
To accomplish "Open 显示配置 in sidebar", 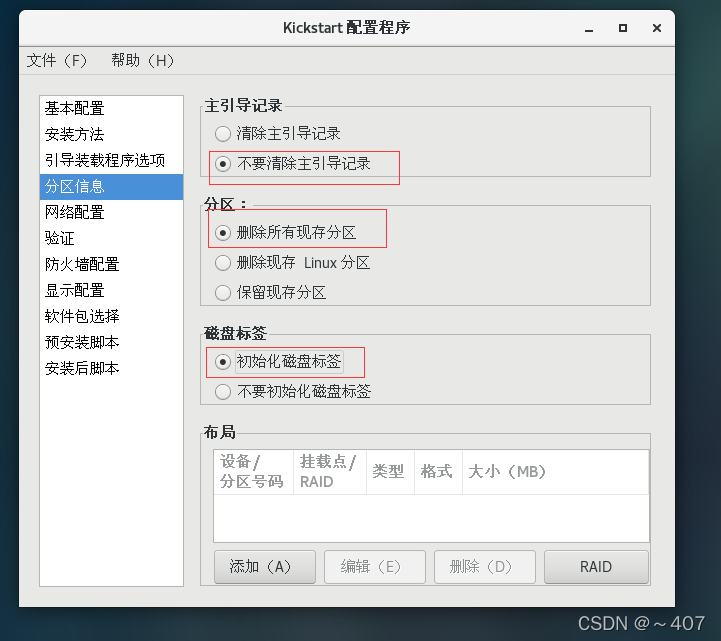I will coord(111,290).
